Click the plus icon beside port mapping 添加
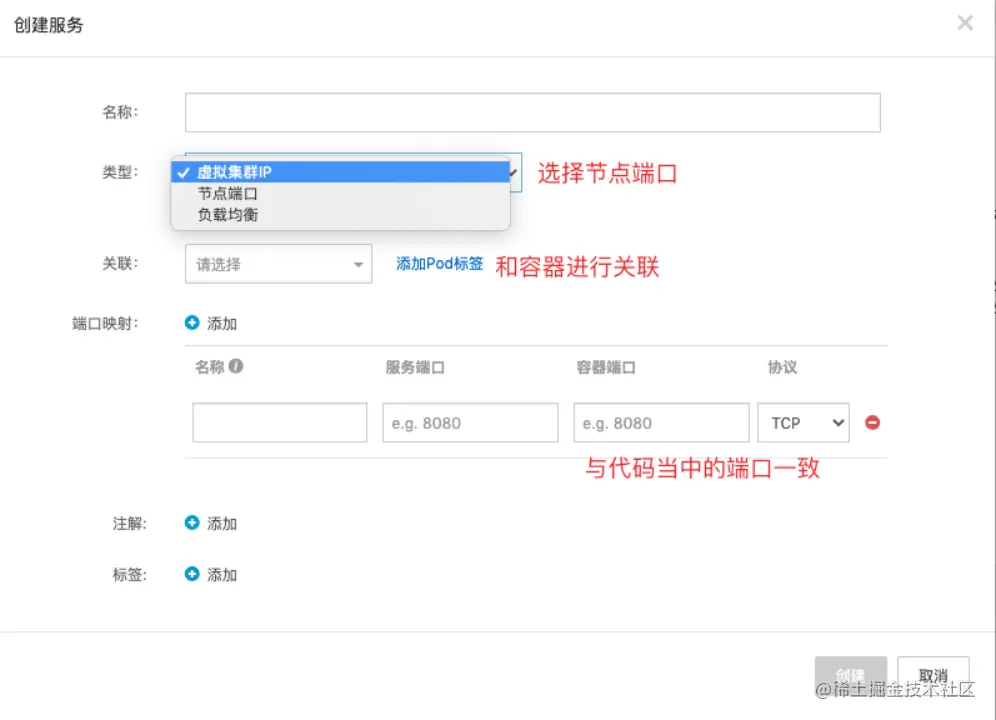This screenshot has height=720, width=996. (192, 323)
